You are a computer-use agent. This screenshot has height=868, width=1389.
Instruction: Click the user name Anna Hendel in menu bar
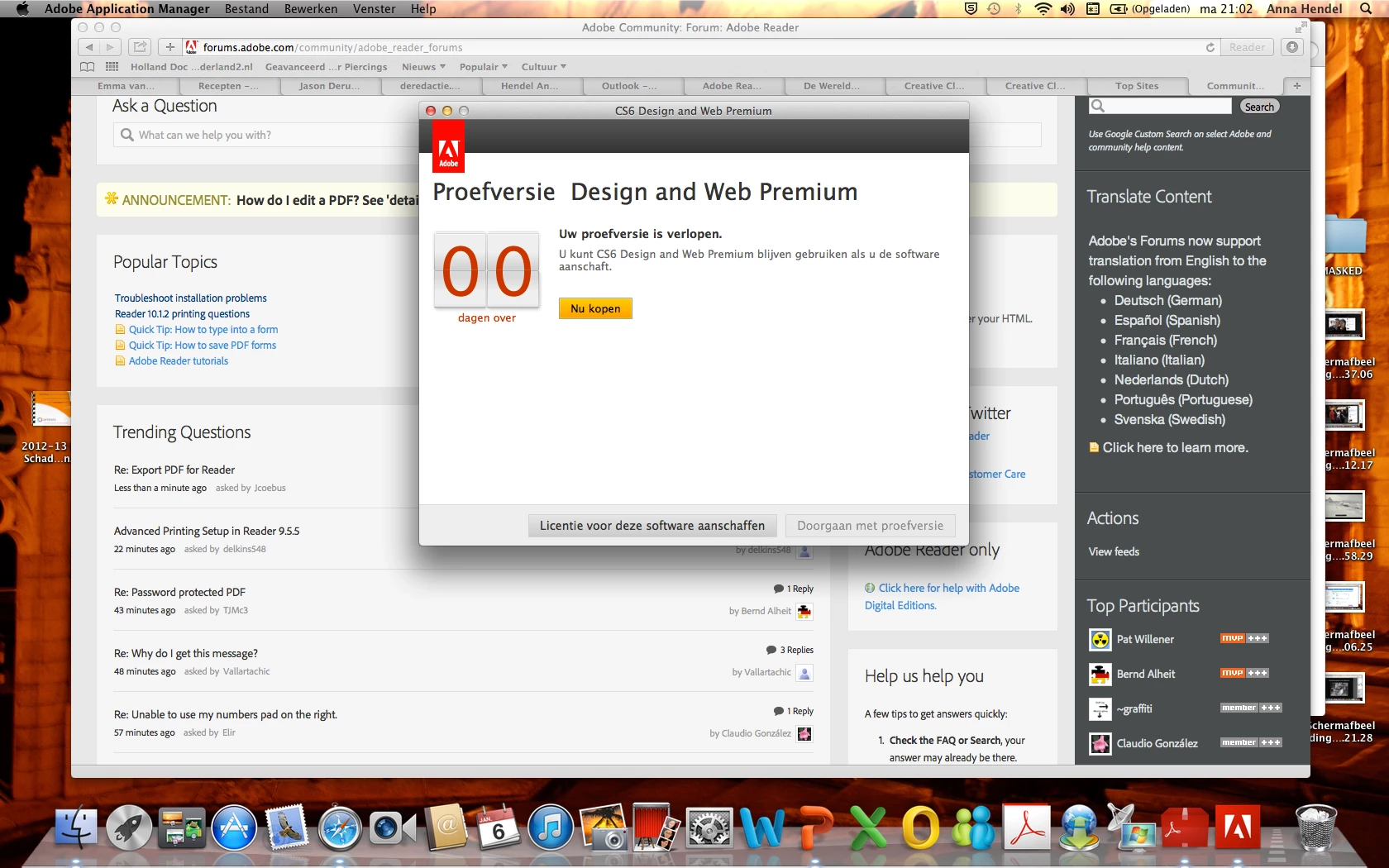pyautogui.click(x=1304, y=9)
